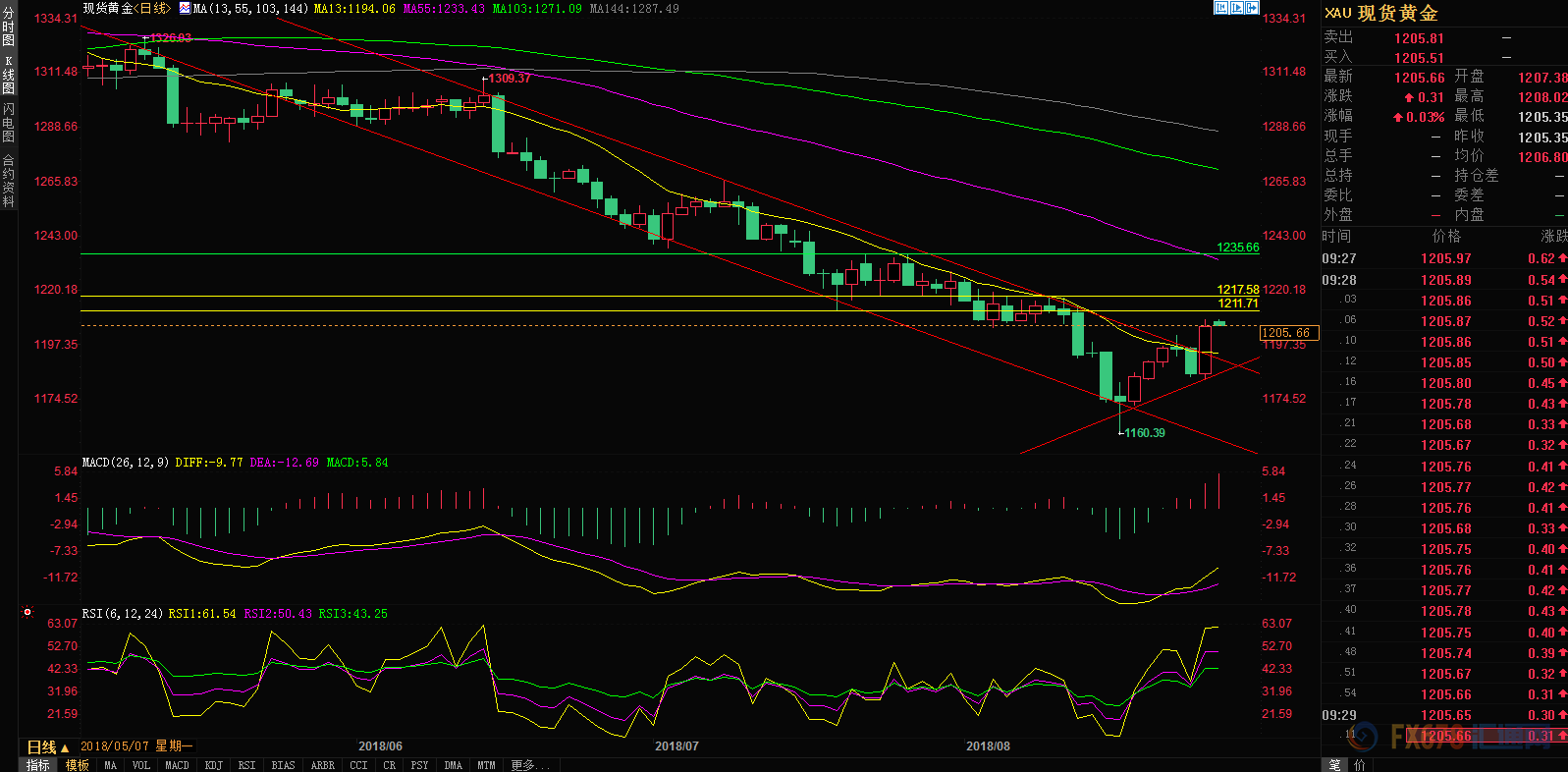This screenshot has height=772, width=1568.
Task: Click the blue export arrow icon
Action: tap(1253, 8)
